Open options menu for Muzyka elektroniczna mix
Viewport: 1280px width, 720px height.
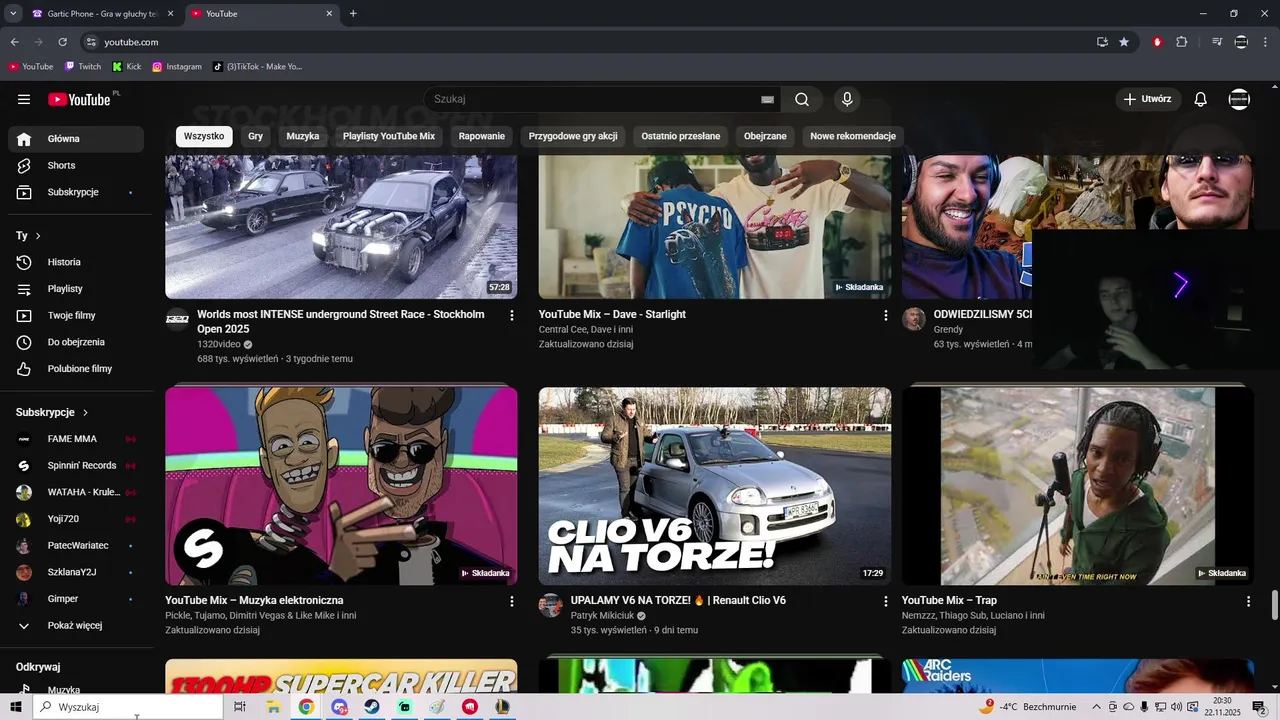coord(512,601)
